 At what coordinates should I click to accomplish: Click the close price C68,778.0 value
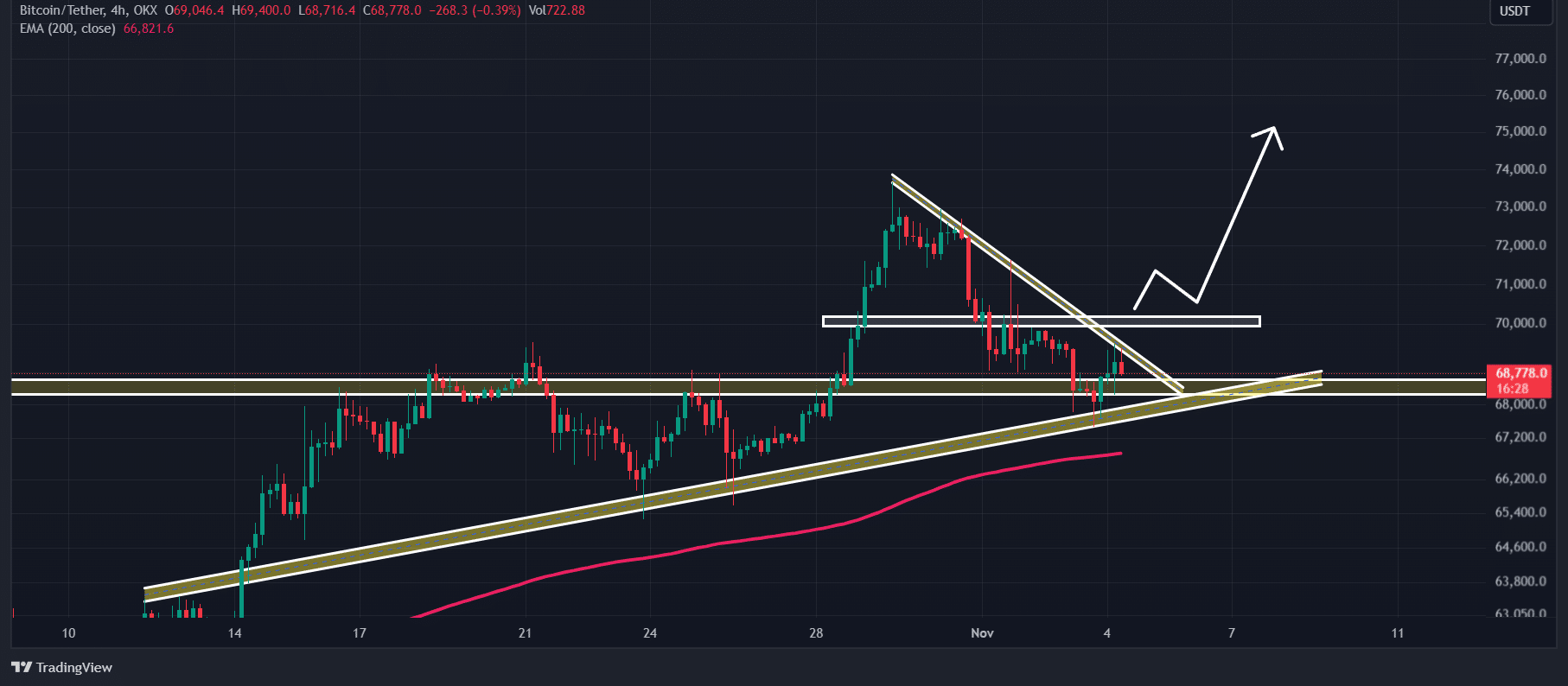392,10
